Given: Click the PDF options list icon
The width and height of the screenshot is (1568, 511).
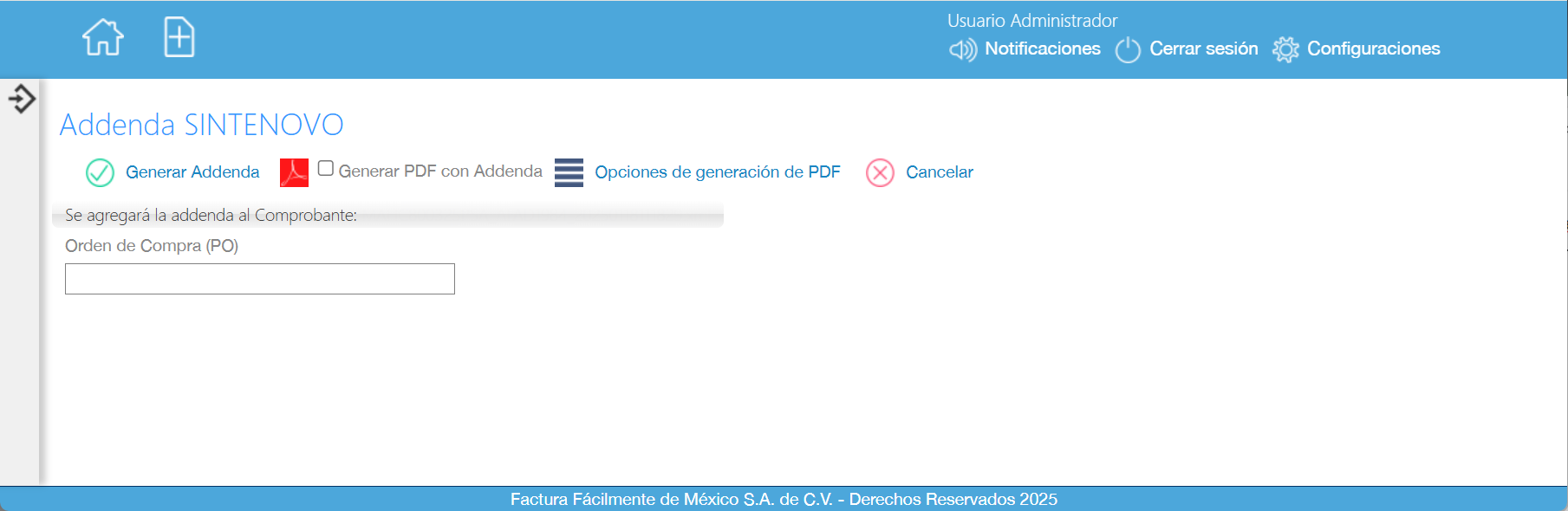Looking at the screenshot, I should (x=569, y=172).
